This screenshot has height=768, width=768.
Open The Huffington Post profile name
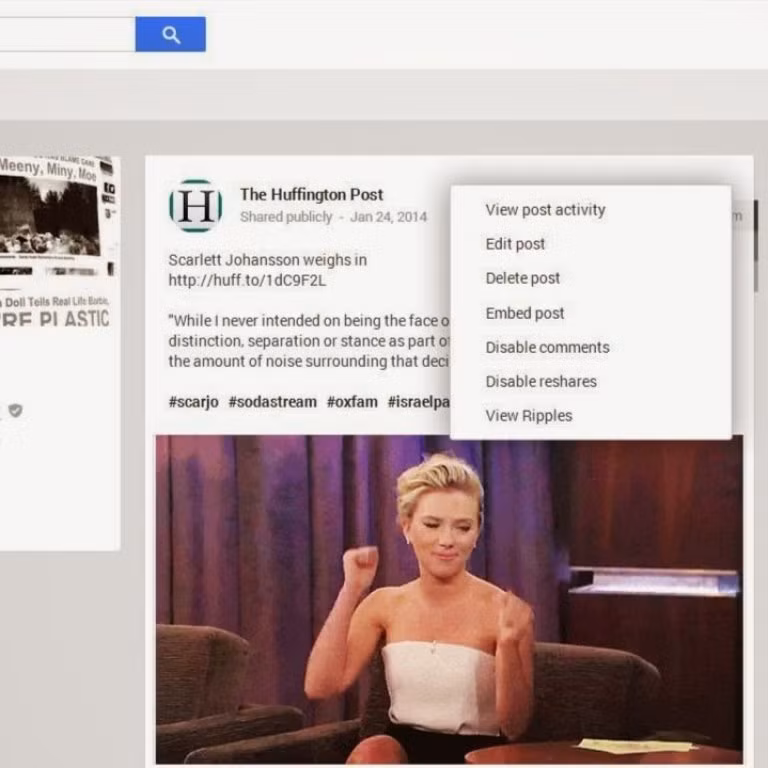pyautogui.click(x=311, y=194)
